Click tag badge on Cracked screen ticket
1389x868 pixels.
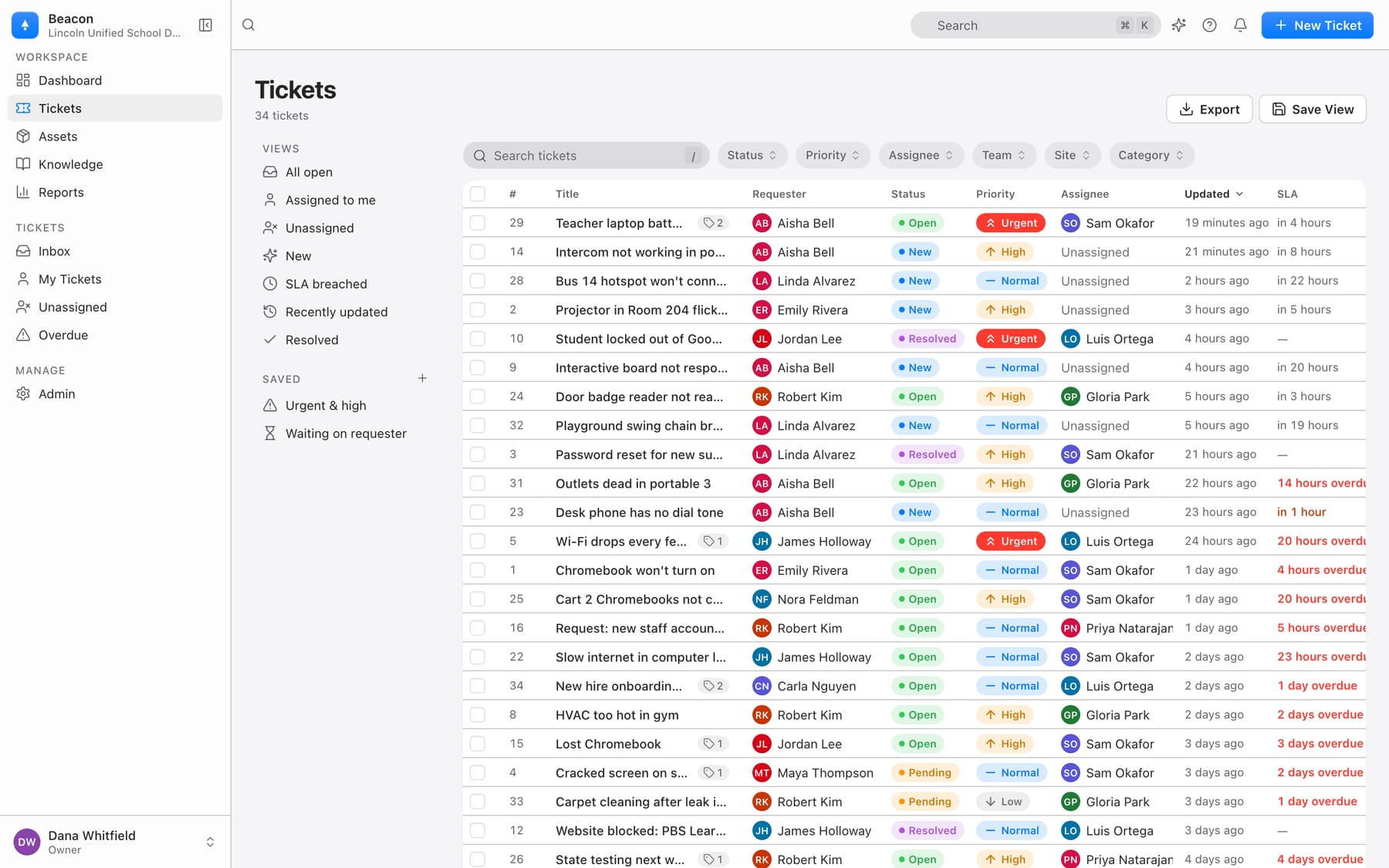(x=714, y=773)
